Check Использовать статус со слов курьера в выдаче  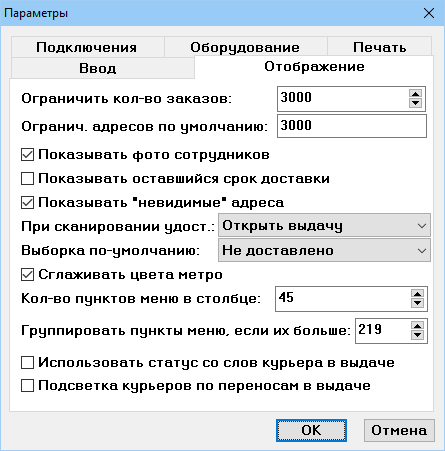coord(27,362)
